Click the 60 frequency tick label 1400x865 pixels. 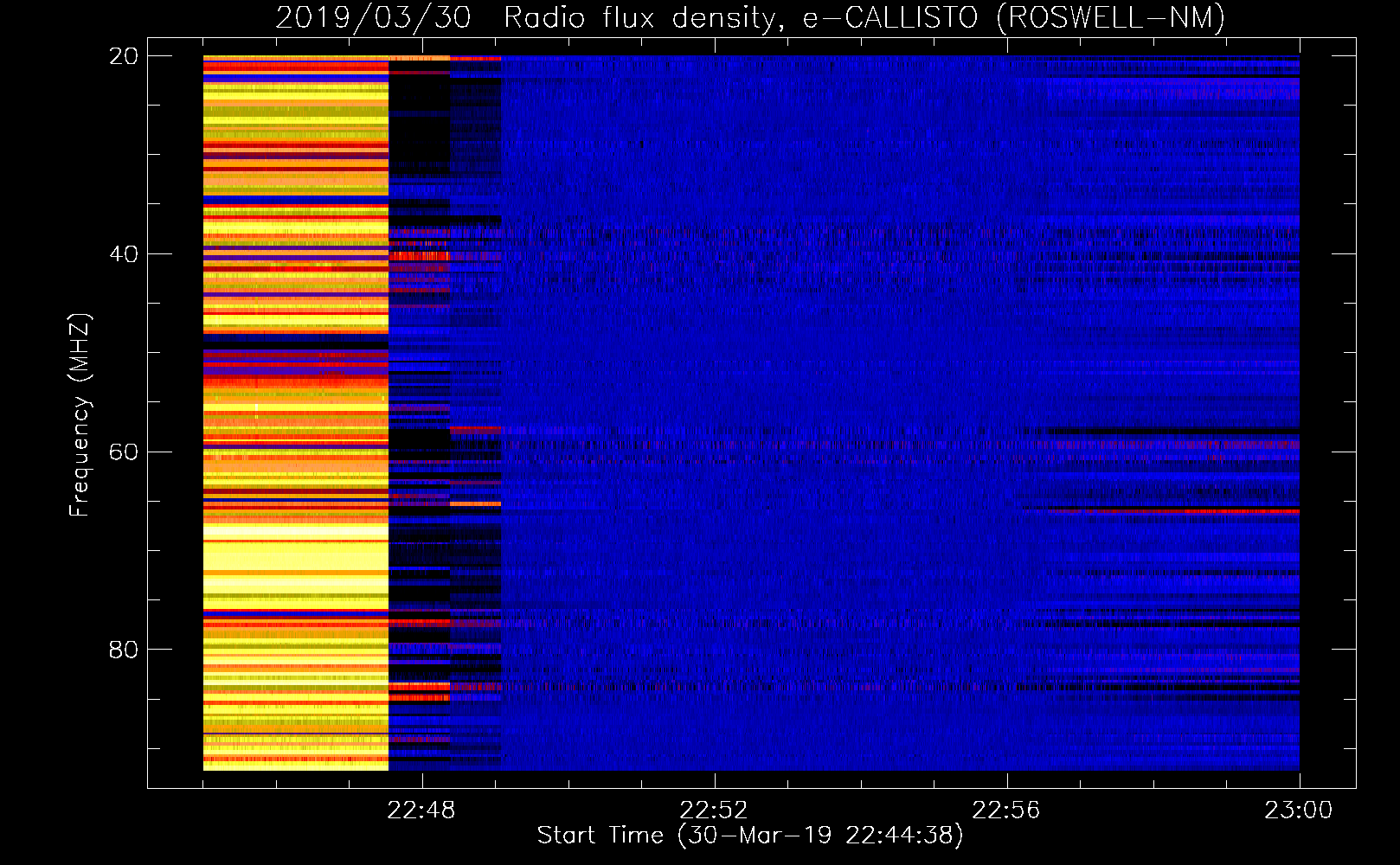[x=123, y=452]
